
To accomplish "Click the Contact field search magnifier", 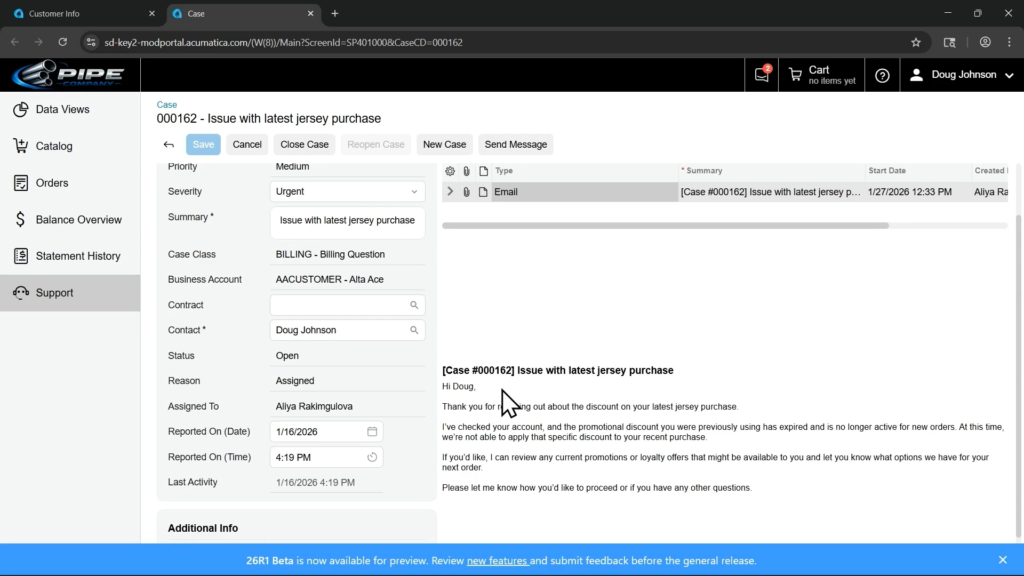I will pos(414,330).
